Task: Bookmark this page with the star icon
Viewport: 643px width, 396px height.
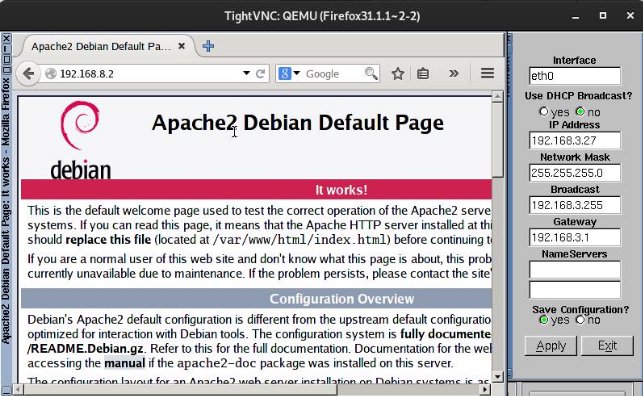Action: click(398, 74)
